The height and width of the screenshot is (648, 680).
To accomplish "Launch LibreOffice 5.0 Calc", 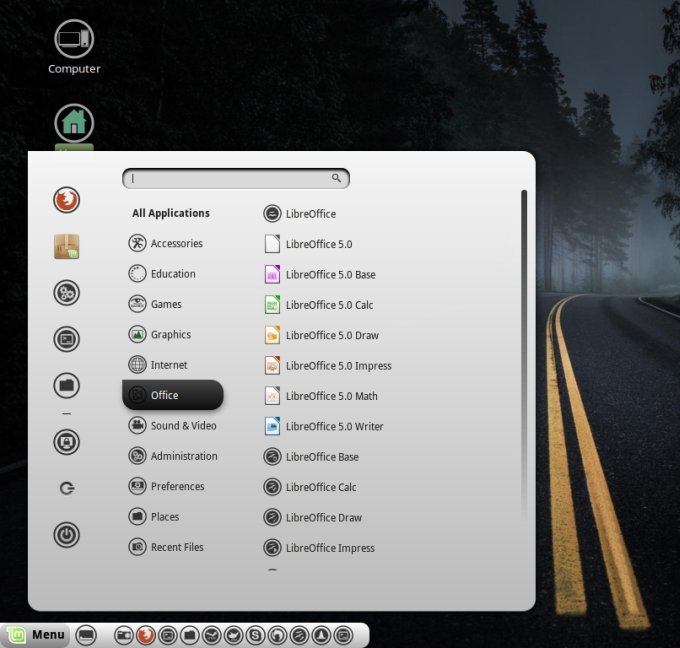I will tap(329, 305).
